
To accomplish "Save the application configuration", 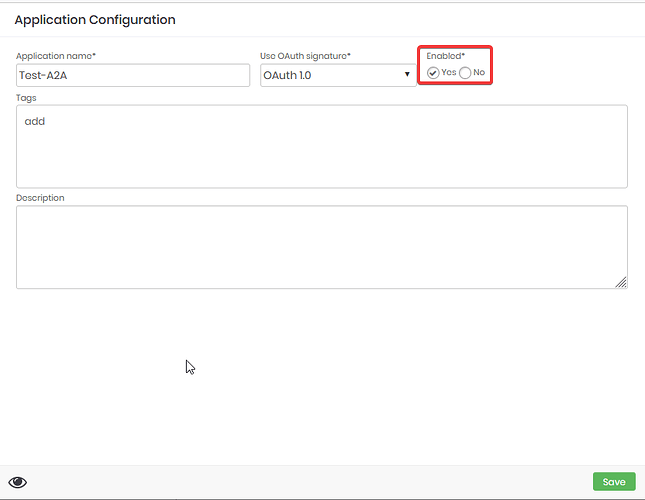I will [x=614, y=481].
